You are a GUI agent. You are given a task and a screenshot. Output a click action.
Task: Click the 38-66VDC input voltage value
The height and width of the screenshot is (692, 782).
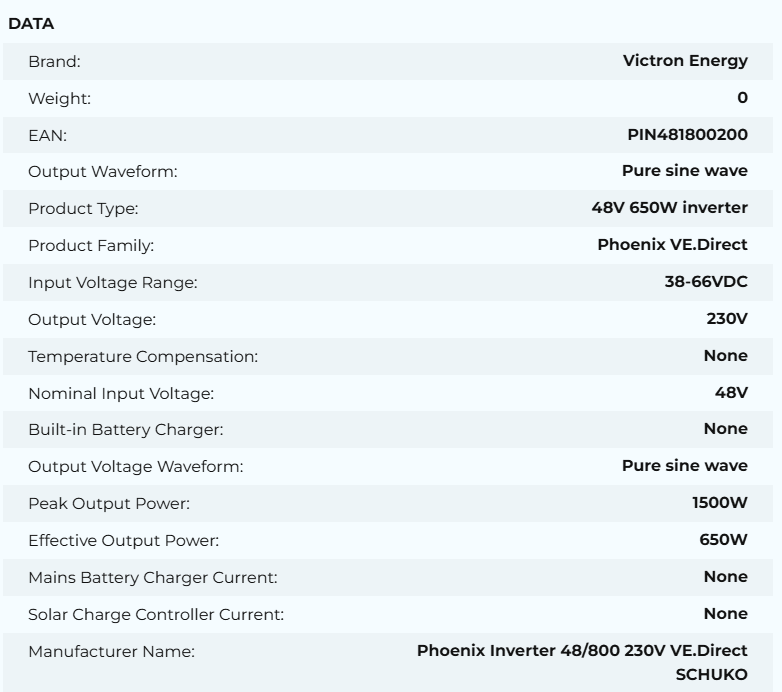tap(699, 283)
